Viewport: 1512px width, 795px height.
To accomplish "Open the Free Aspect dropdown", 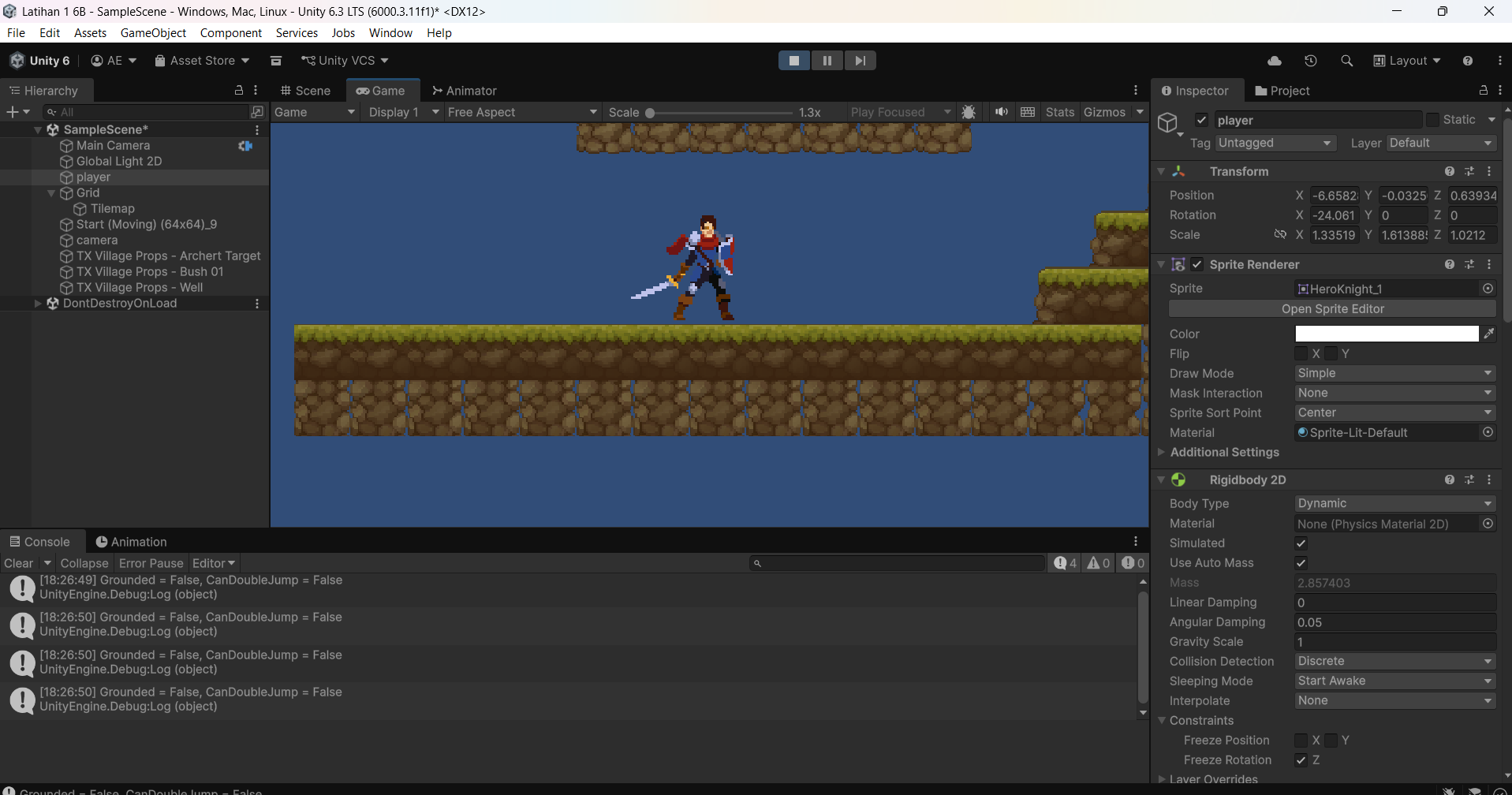I will [x=522, y=112].
